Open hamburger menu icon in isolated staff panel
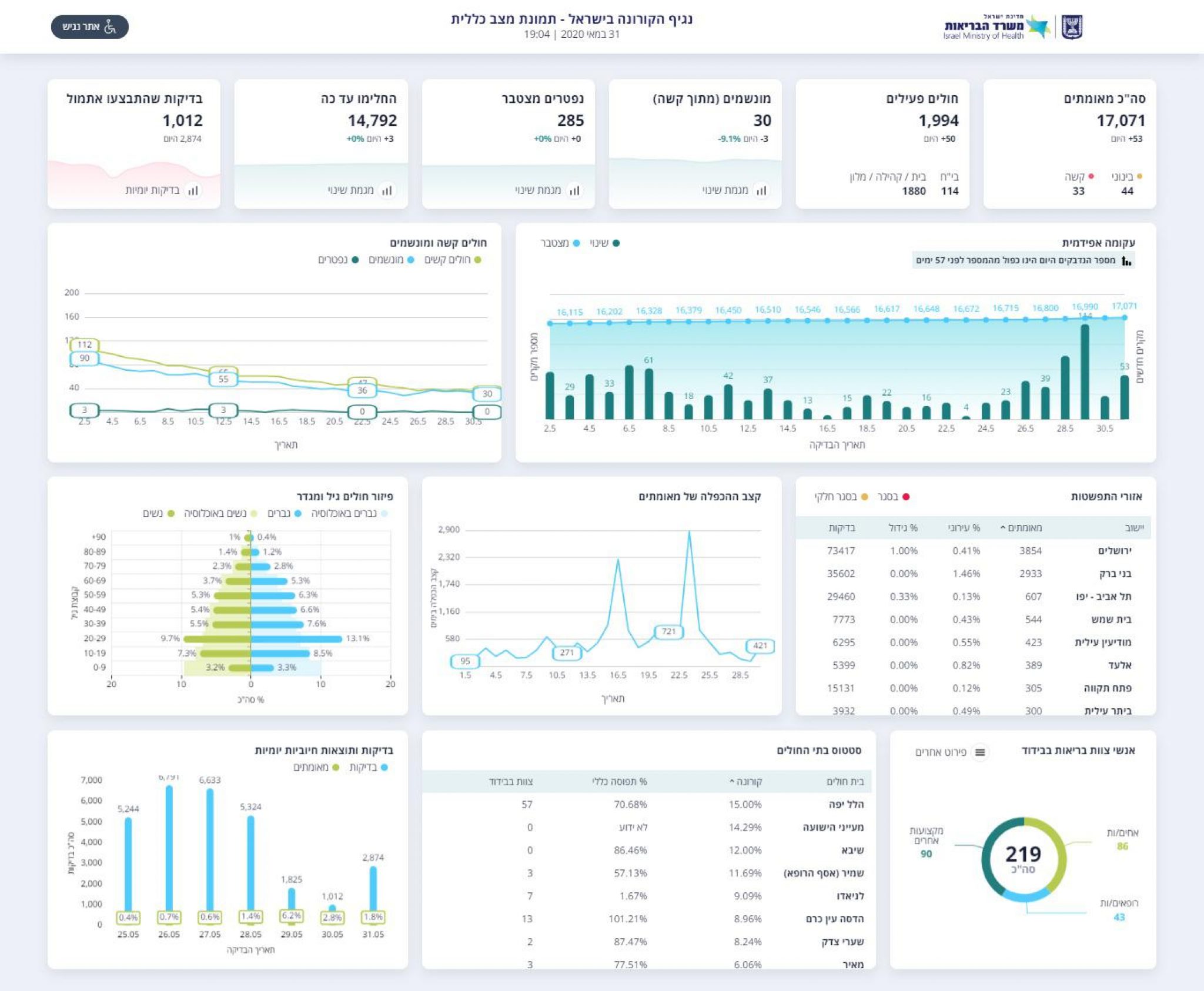Image resolution: width=1204 pixels, height=991 pixels. coord(980,752)
